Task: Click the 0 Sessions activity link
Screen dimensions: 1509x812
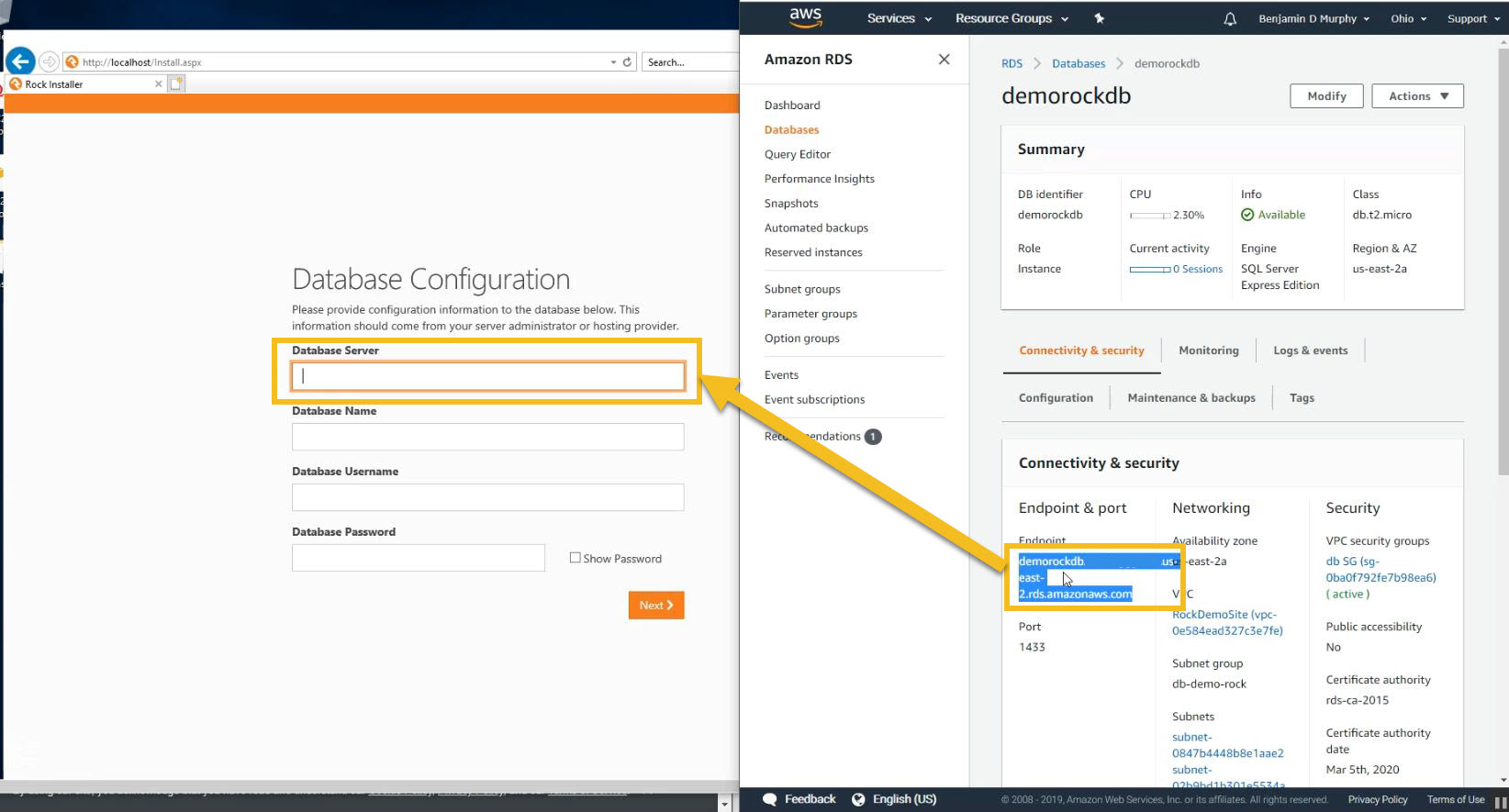Action: click(1198, 269)
